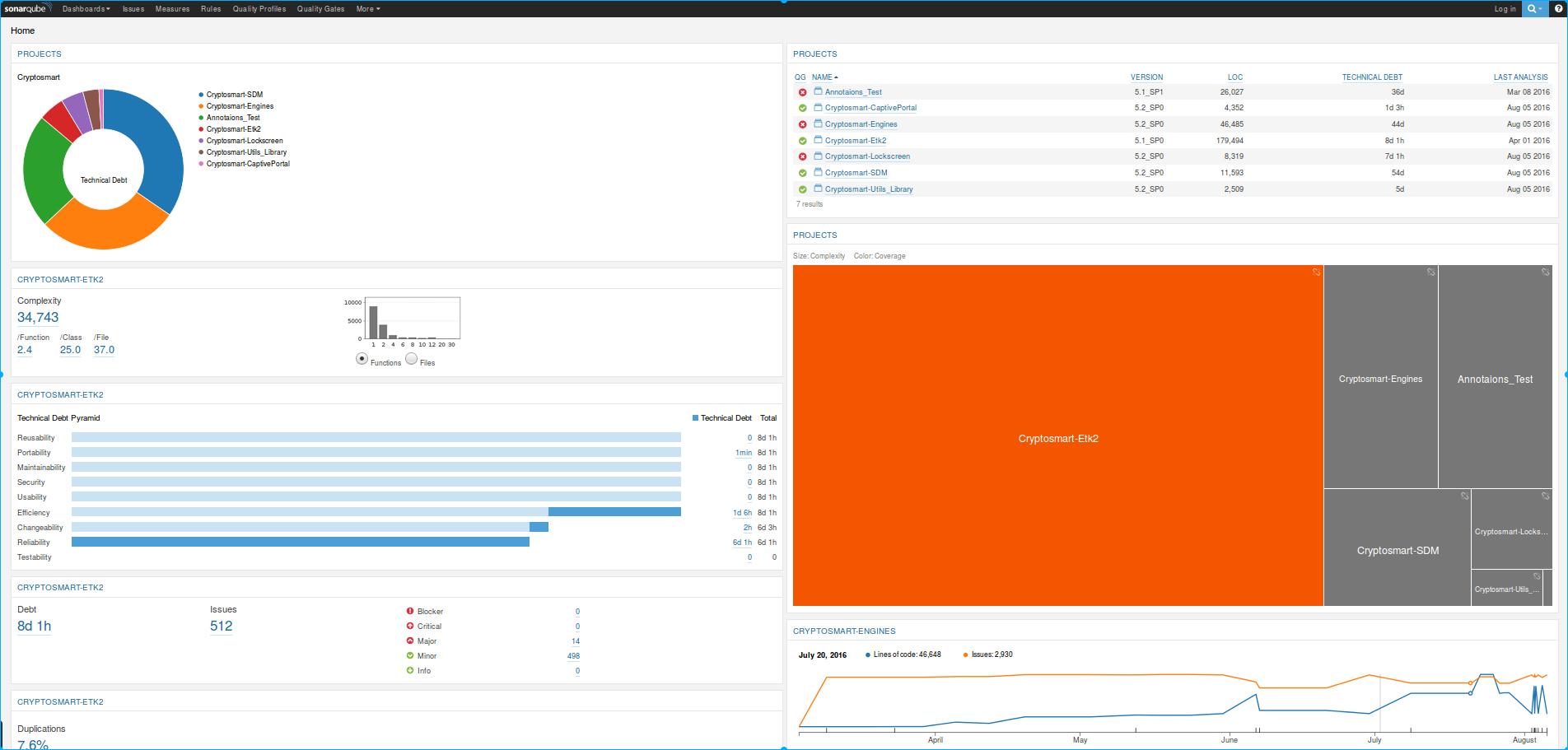Click the passed quality gate icon for Cryptosmart-Utils_Library
The height and width of the screenshot is (750, 1568).
pyautogui.click(x=803, y=189)
